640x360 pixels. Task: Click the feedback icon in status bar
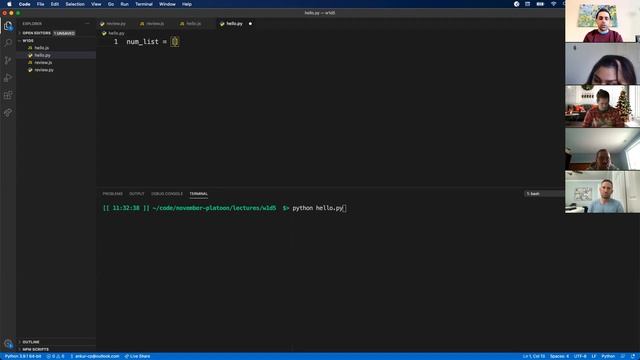tap(623, 356)
